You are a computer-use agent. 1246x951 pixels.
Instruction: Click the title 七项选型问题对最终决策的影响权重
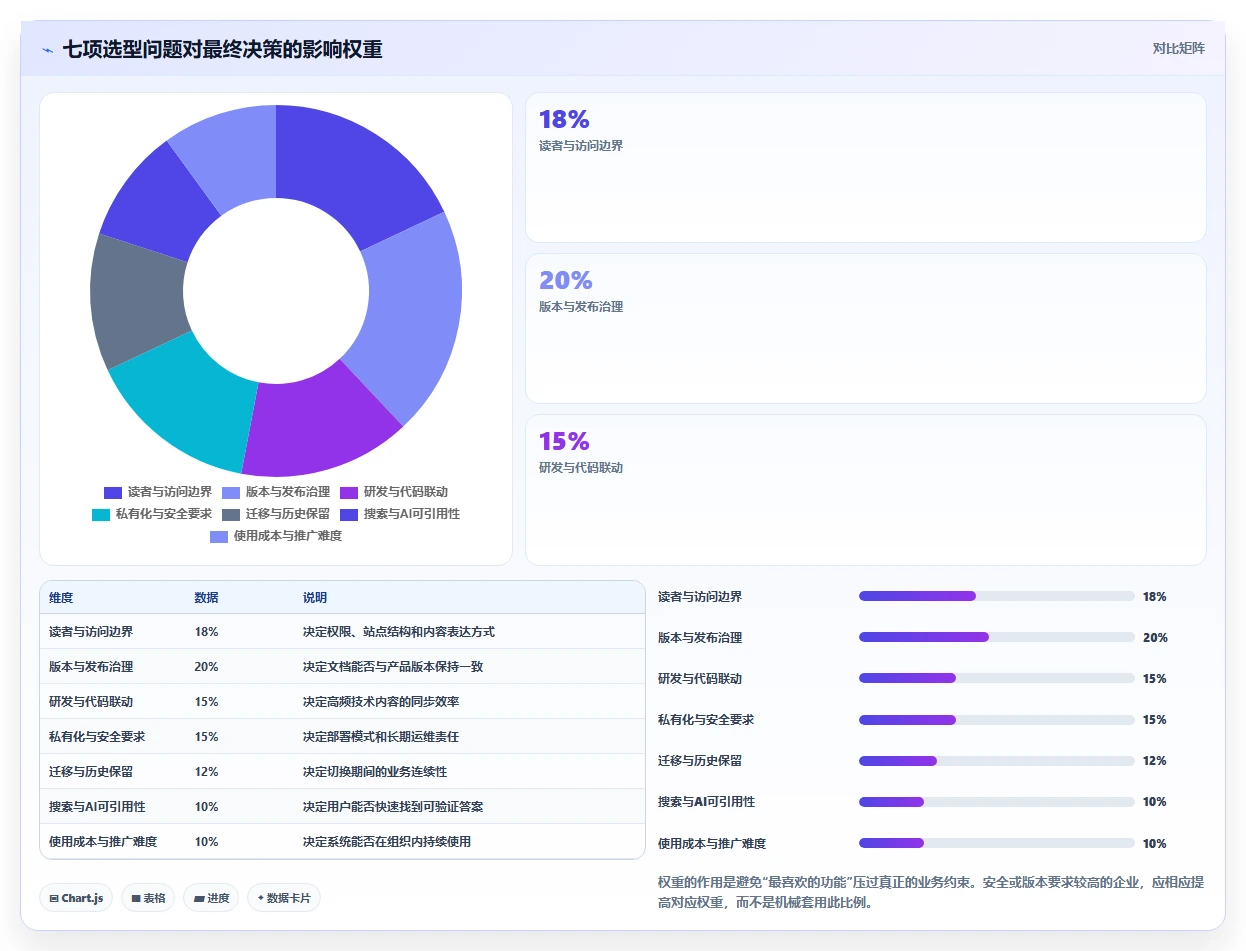pyautogui.click(x=222, y=49)
